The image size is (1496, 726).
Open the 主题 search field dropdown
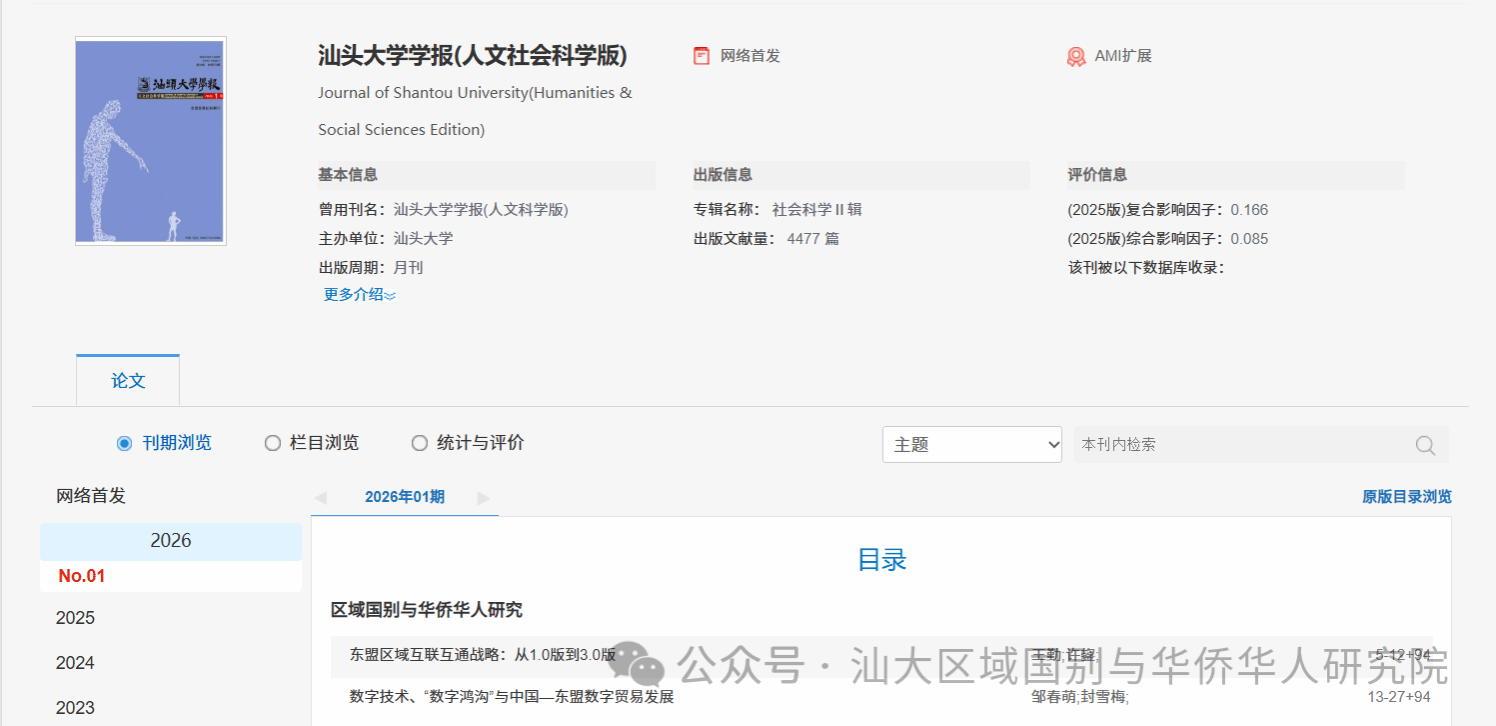point(972,445)
